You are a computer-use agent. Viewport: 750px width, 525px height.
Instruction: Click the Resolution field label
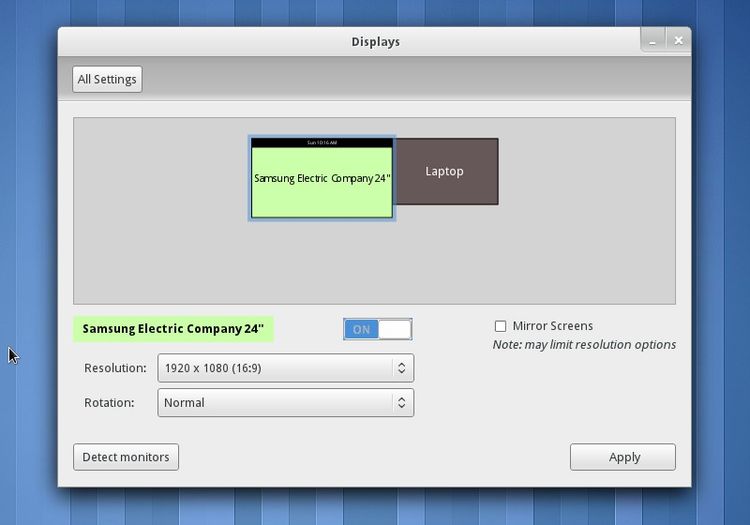(x=115, y=368)
